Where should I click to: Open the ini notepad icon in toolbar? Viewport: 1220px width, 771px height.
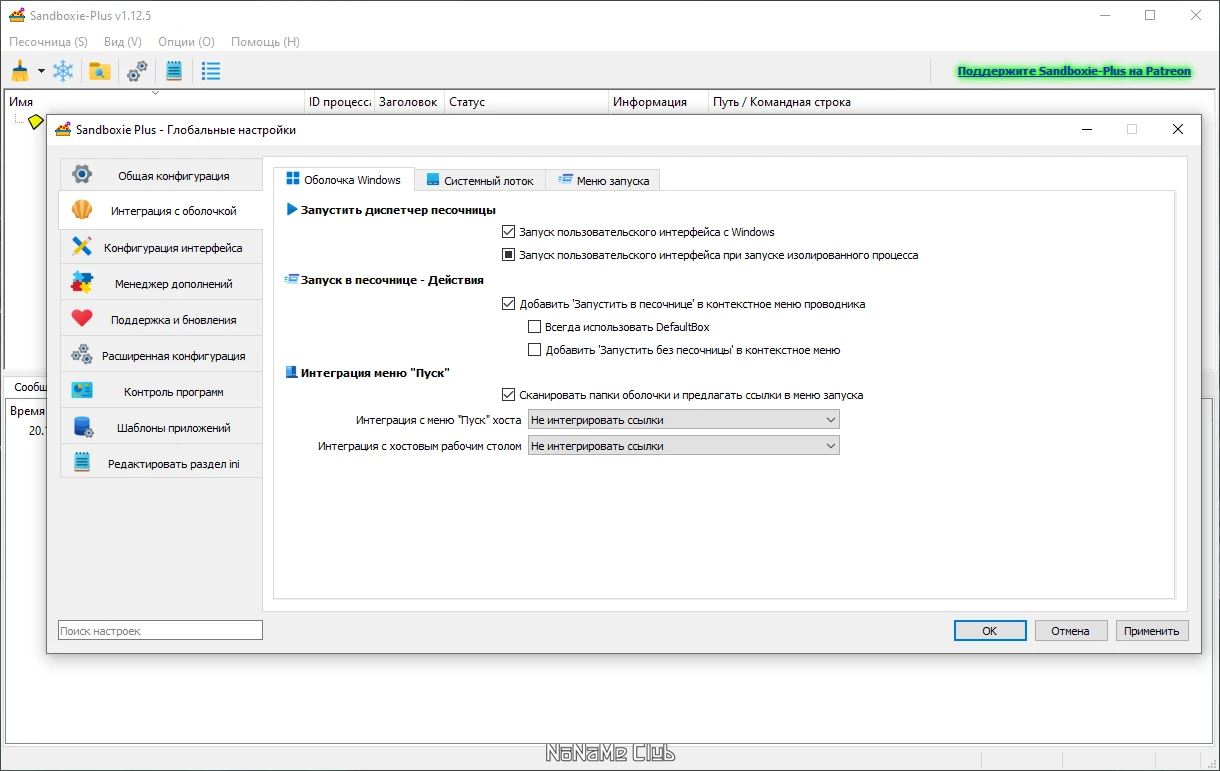pyautogui.click(x=174, y=71)
